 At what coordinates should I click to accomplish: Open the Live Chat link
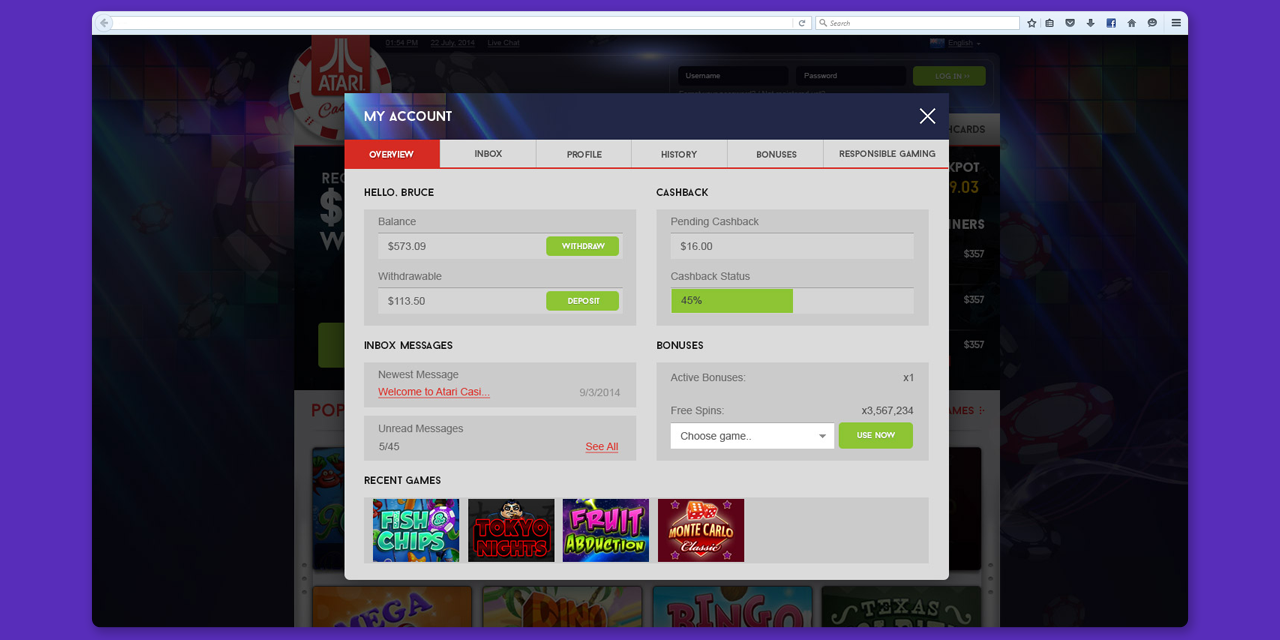click(504, 43)
